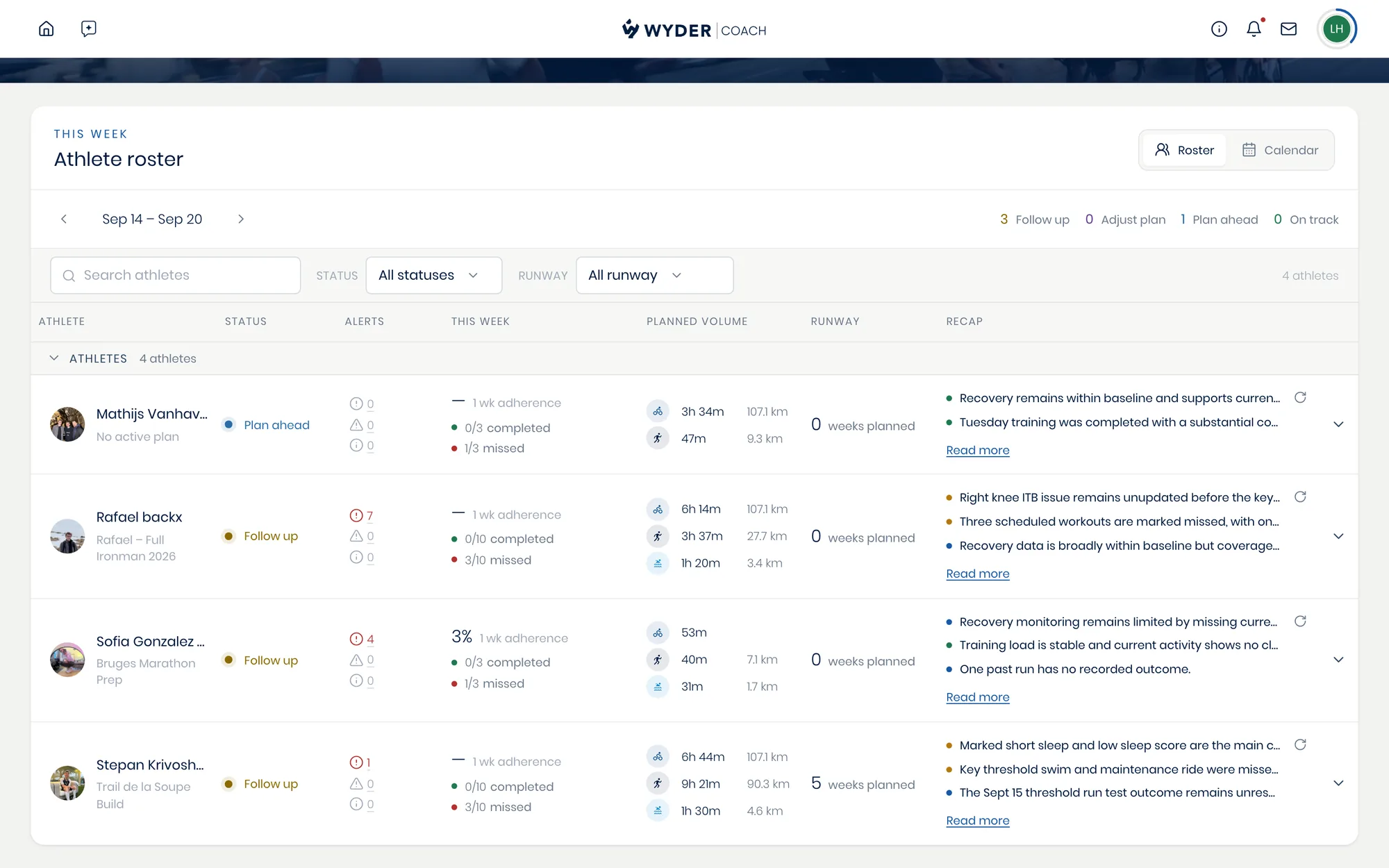Collapse the Athletes group
This screenshot has width=1389, height=868.
[x=54, y=358]
